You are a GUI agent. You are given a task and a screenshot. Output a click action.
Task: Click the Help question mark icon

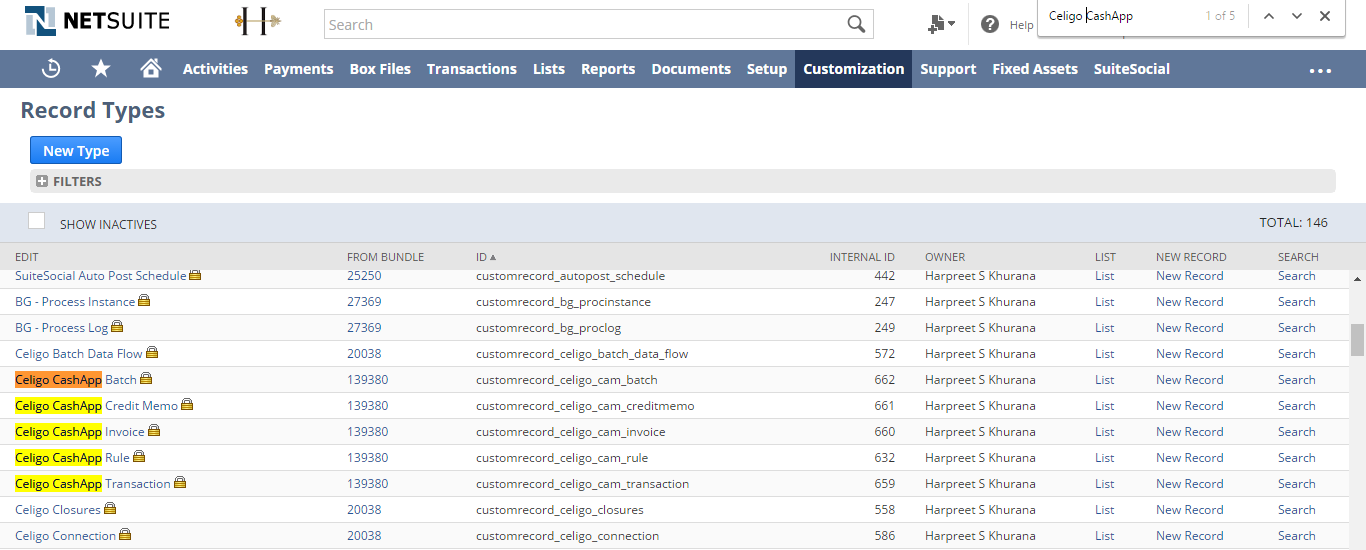click(x=990, y=24)
